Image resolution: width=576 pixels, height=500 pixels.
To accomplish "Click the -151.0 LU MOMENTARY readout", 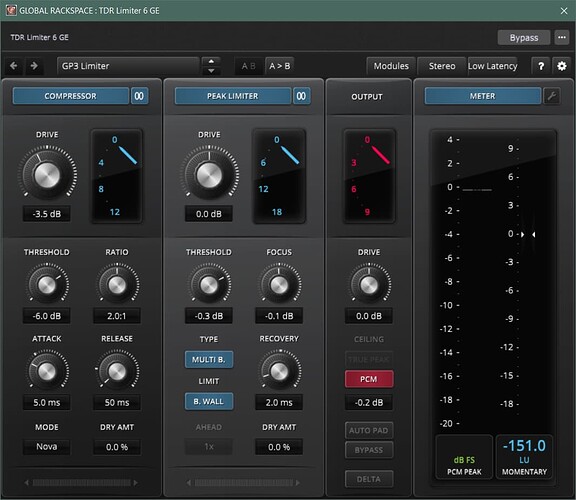I will tap(524, 457).
